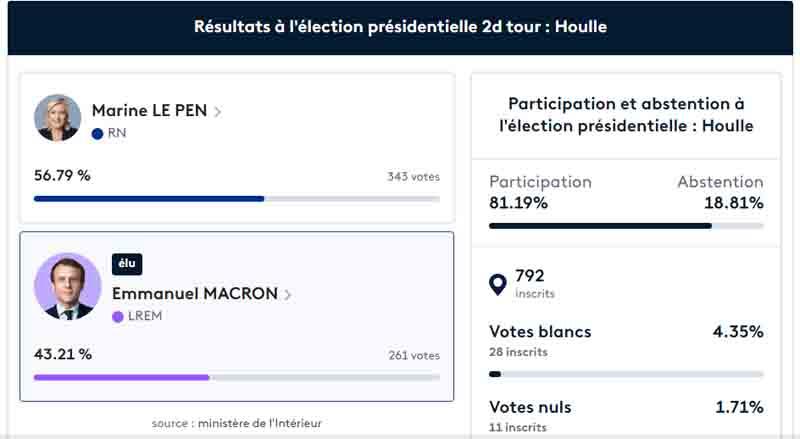Viewport: 800px width, 439px height.
Task: Open the Emmanuel MACRON candidate link
Action: (x=195, y=294)
